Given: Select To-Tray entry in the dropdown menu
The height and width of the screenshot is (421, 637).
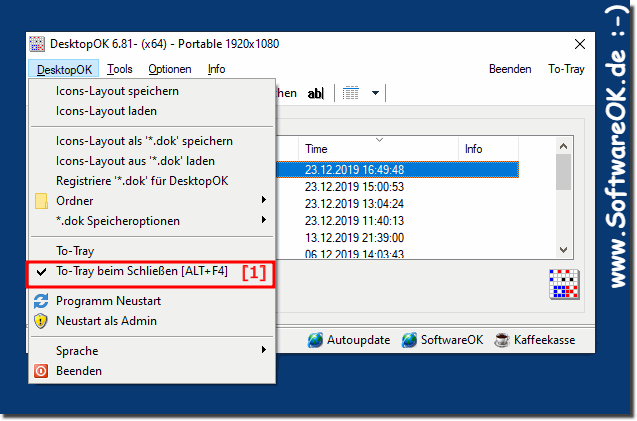Looking at the screenshot, I should click(75, 251).
